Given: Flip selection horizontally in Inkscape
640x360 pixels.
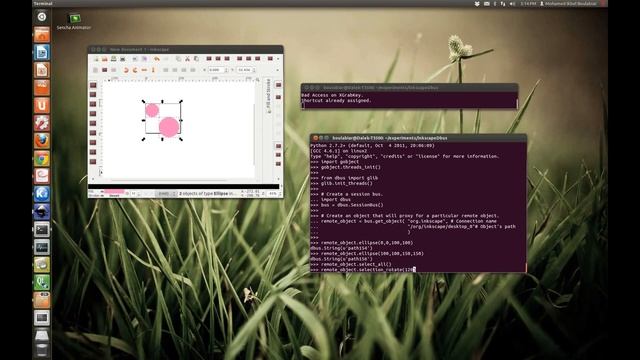Looking at the screenshot, I should pyautogui.click(x=144, y=70).
